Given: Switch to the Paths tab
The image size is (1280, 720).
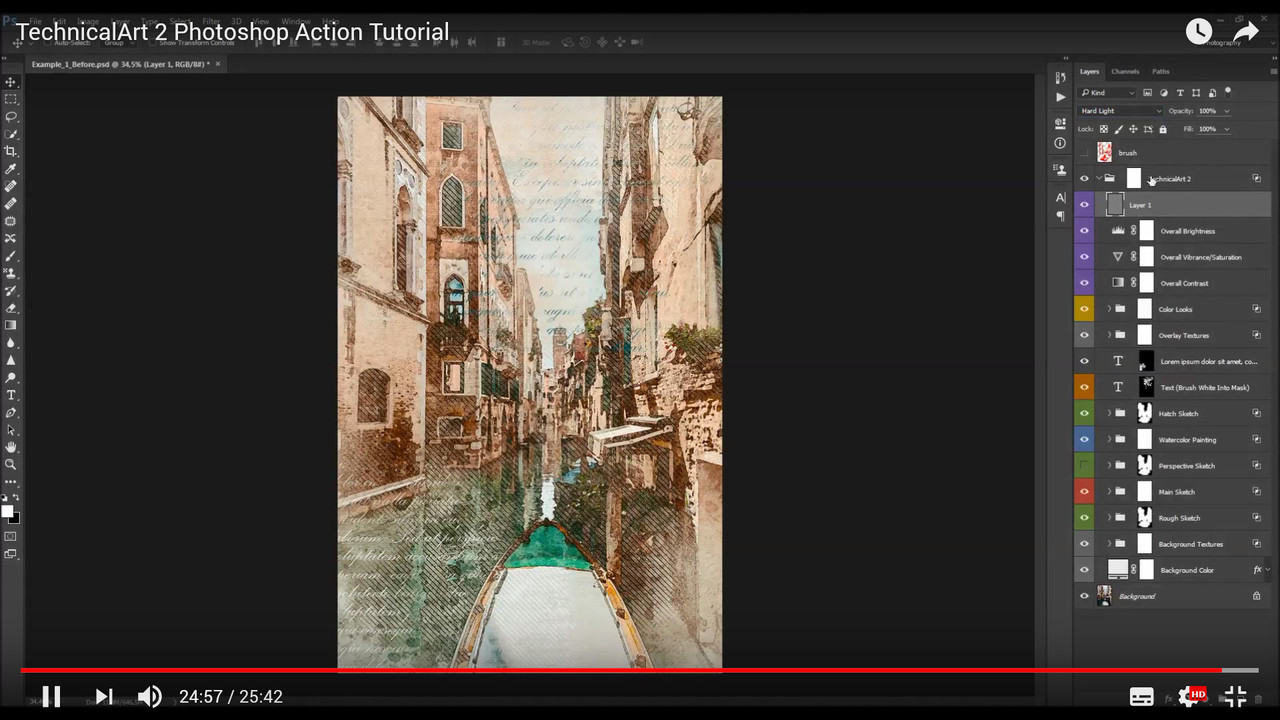Looking at the screenshot, I should click(1160, 72).
